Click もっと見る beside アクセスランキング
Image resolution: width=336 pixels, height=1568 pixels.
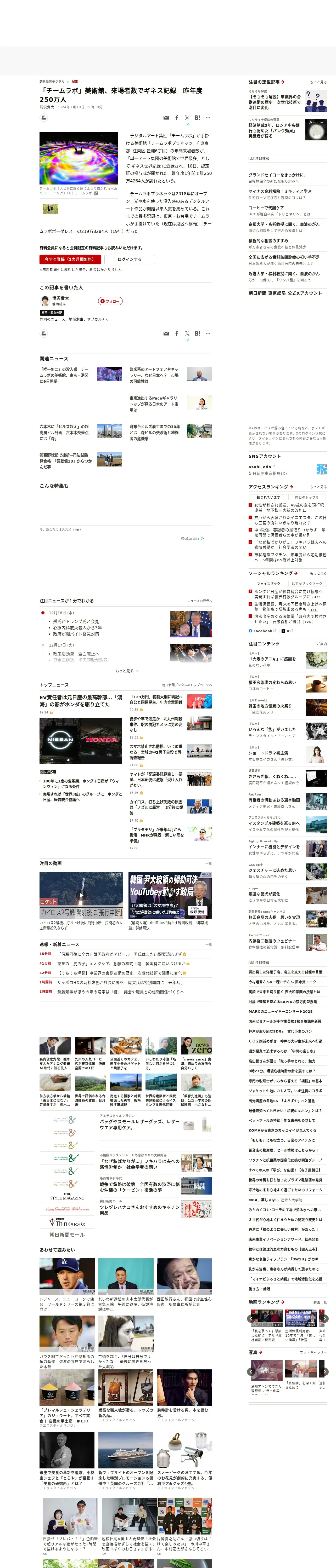(318, 487)
